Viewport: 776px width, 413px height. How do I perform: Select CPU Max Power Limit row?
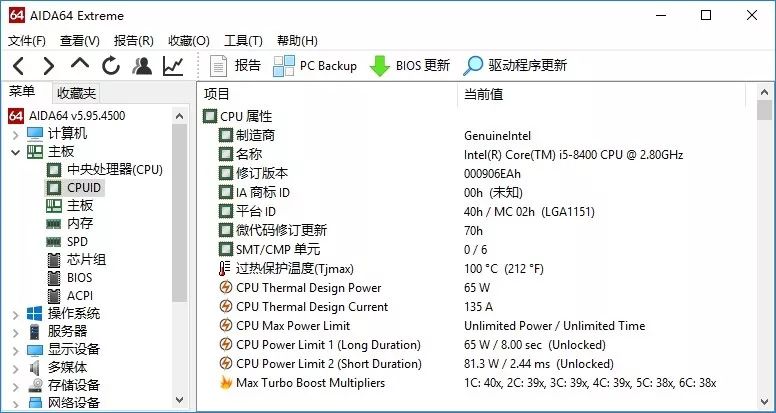pyautogui.click(x=478, y=325)
